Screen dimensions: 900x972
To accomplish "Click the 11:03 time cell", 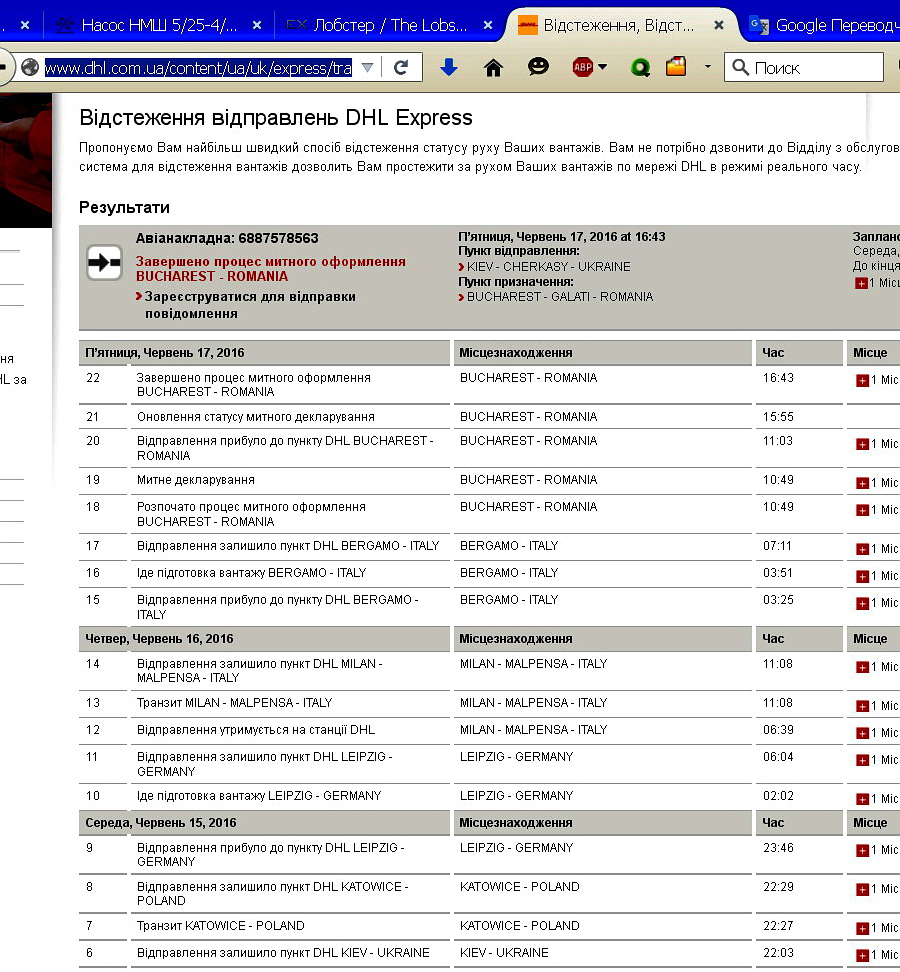I will point(778,441).
